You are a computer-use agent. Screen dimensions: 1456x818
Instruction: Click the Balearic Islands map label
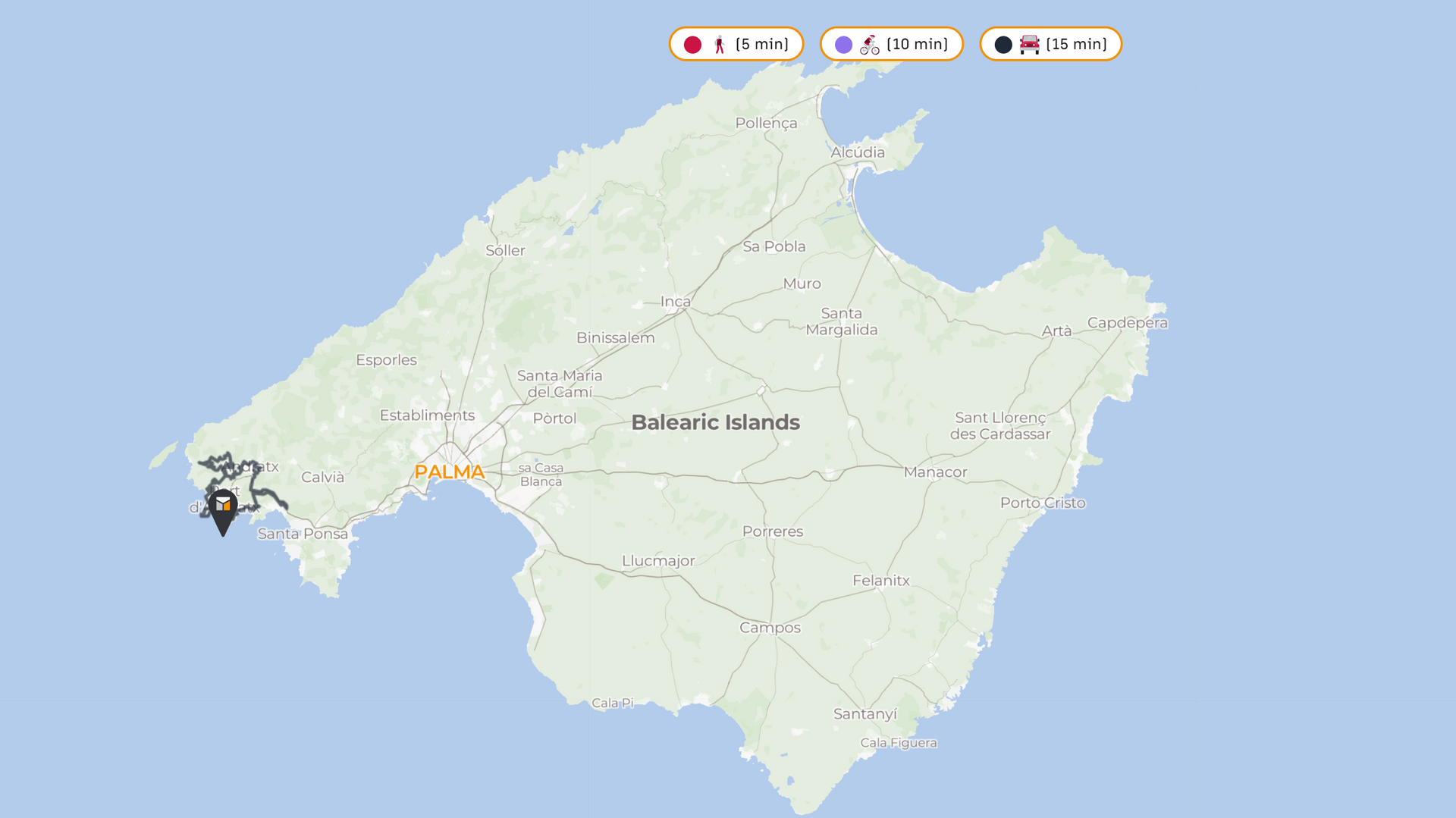pyautogui.click(x=715, y=422)
